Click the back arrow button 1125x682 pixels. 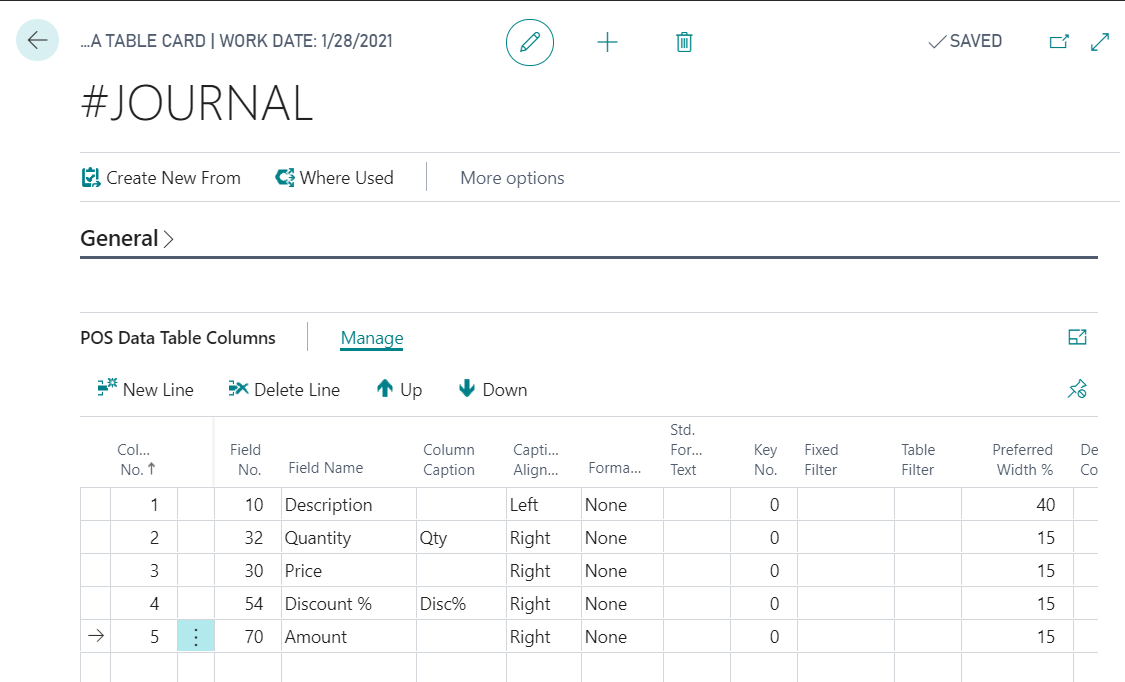tap(38, 41)
